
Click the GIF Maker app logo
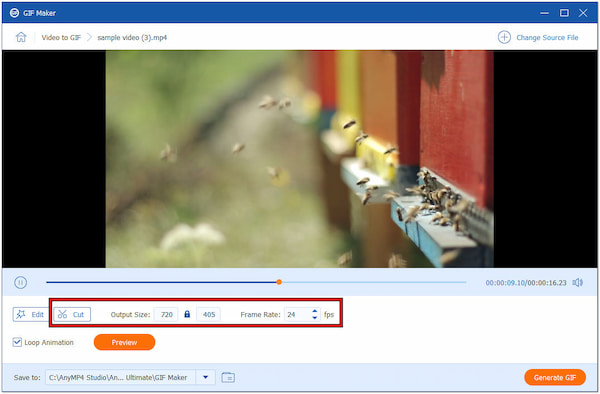(x=15, y=13)
